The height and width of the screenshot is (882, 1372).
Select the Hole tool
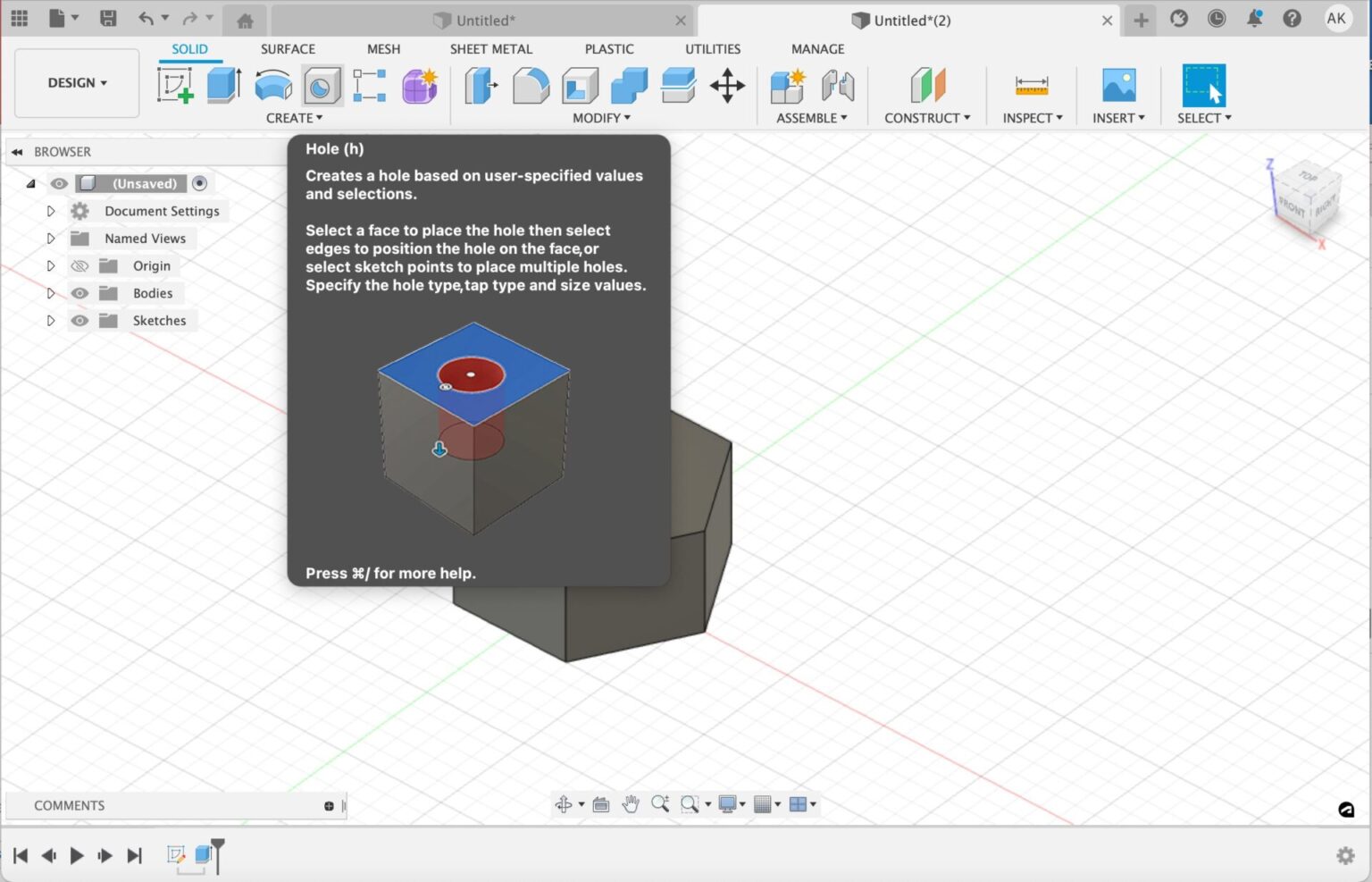pyautogui.click(x=321, y=85)
